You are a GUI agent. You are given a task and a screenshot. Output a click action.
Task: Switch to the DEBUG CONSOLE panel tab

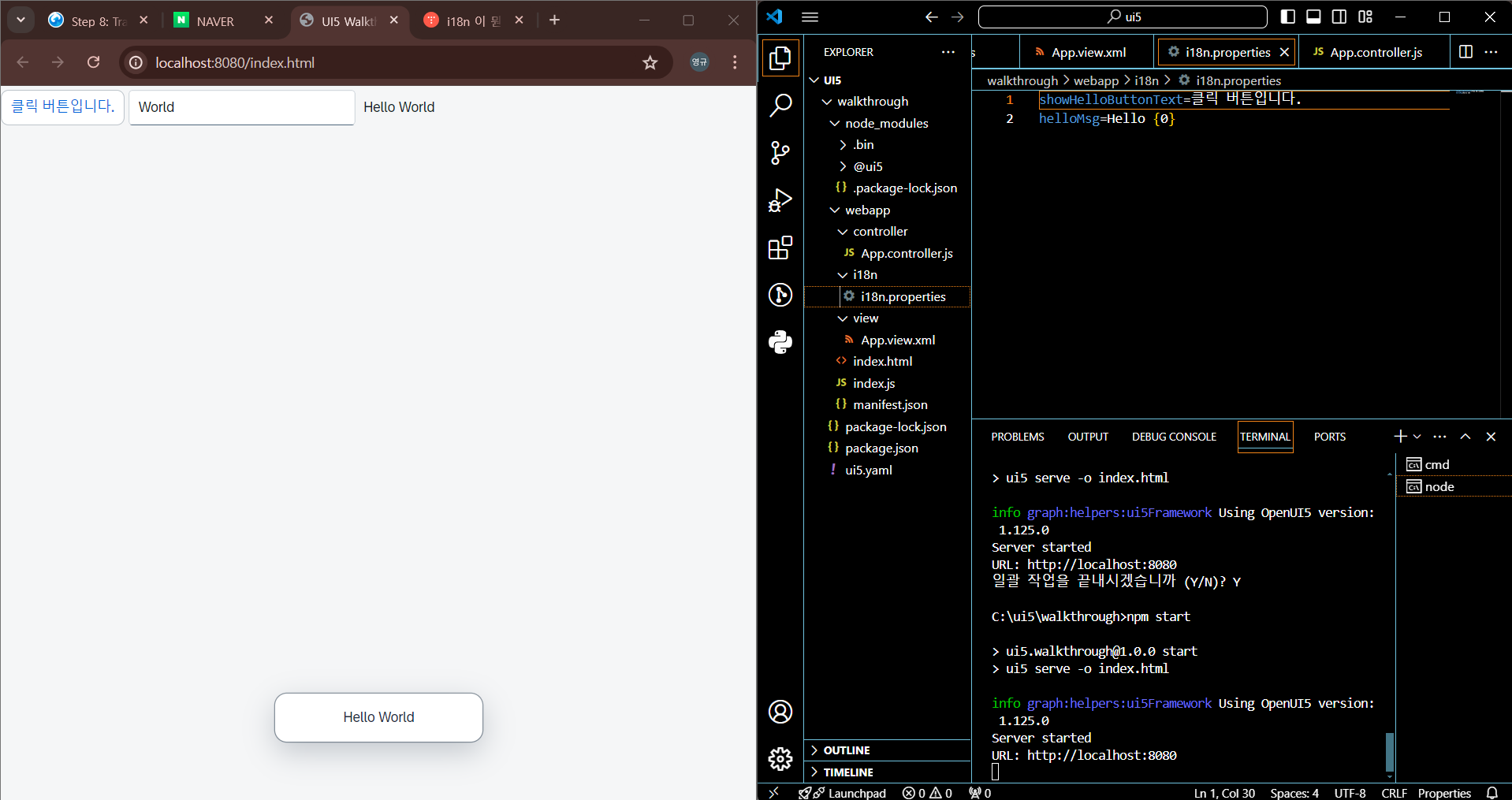(x=1174, y=437)
